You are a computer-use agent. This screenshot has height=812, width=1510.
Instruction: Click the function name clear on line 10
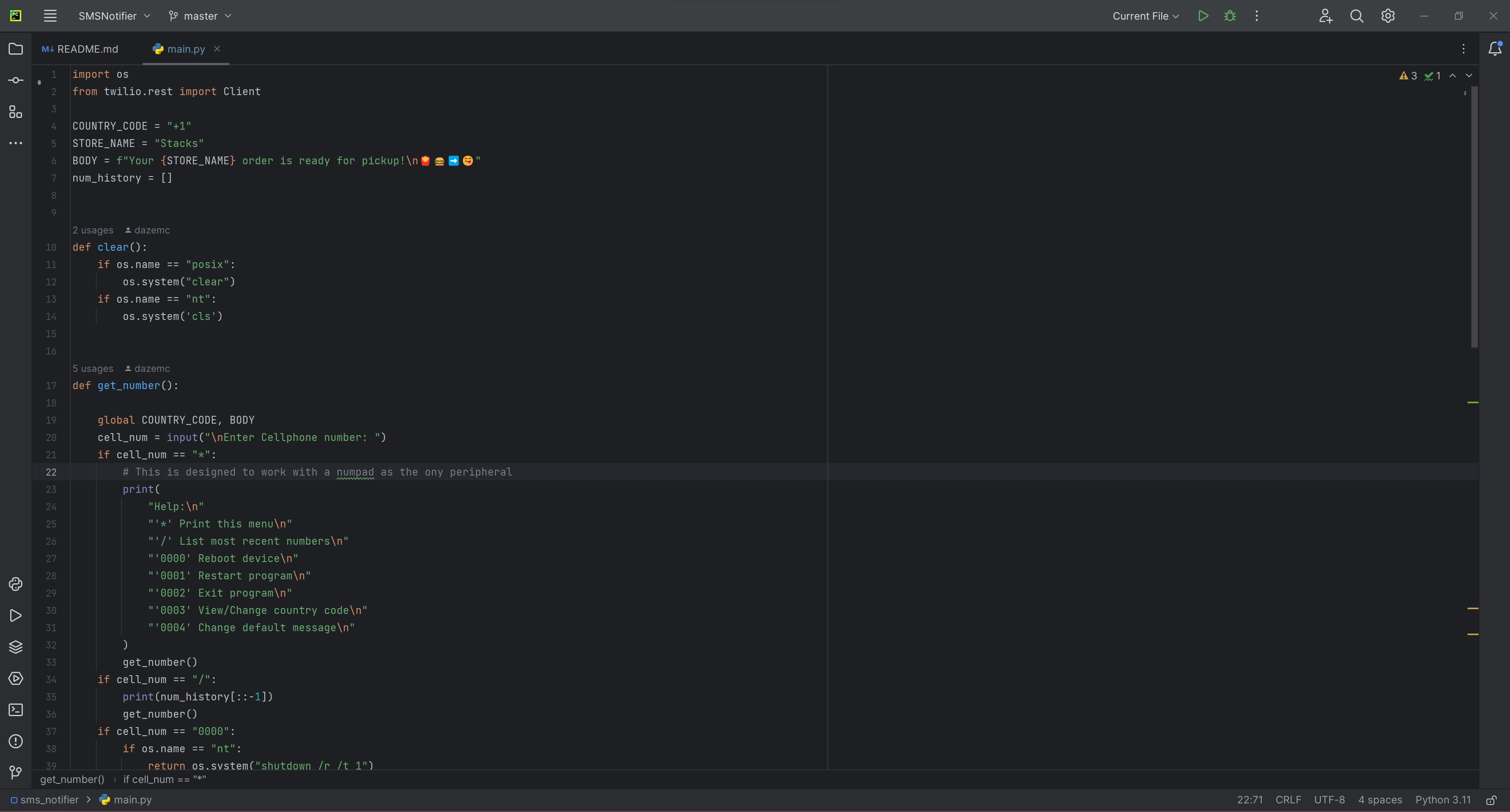point(112,247)
